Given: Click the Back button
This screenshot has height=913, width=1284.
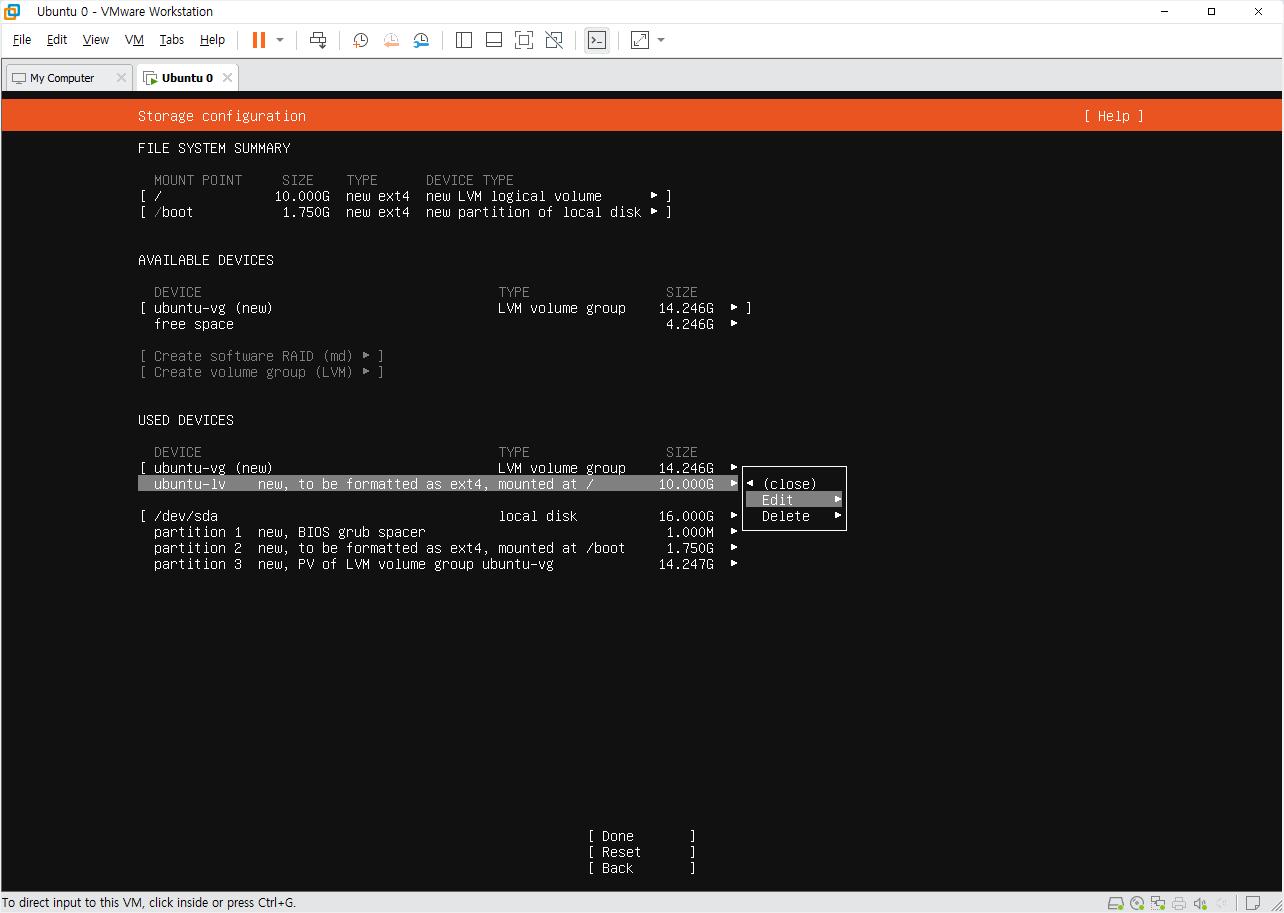Looking at the screenshot, I should tap(642, 868).
